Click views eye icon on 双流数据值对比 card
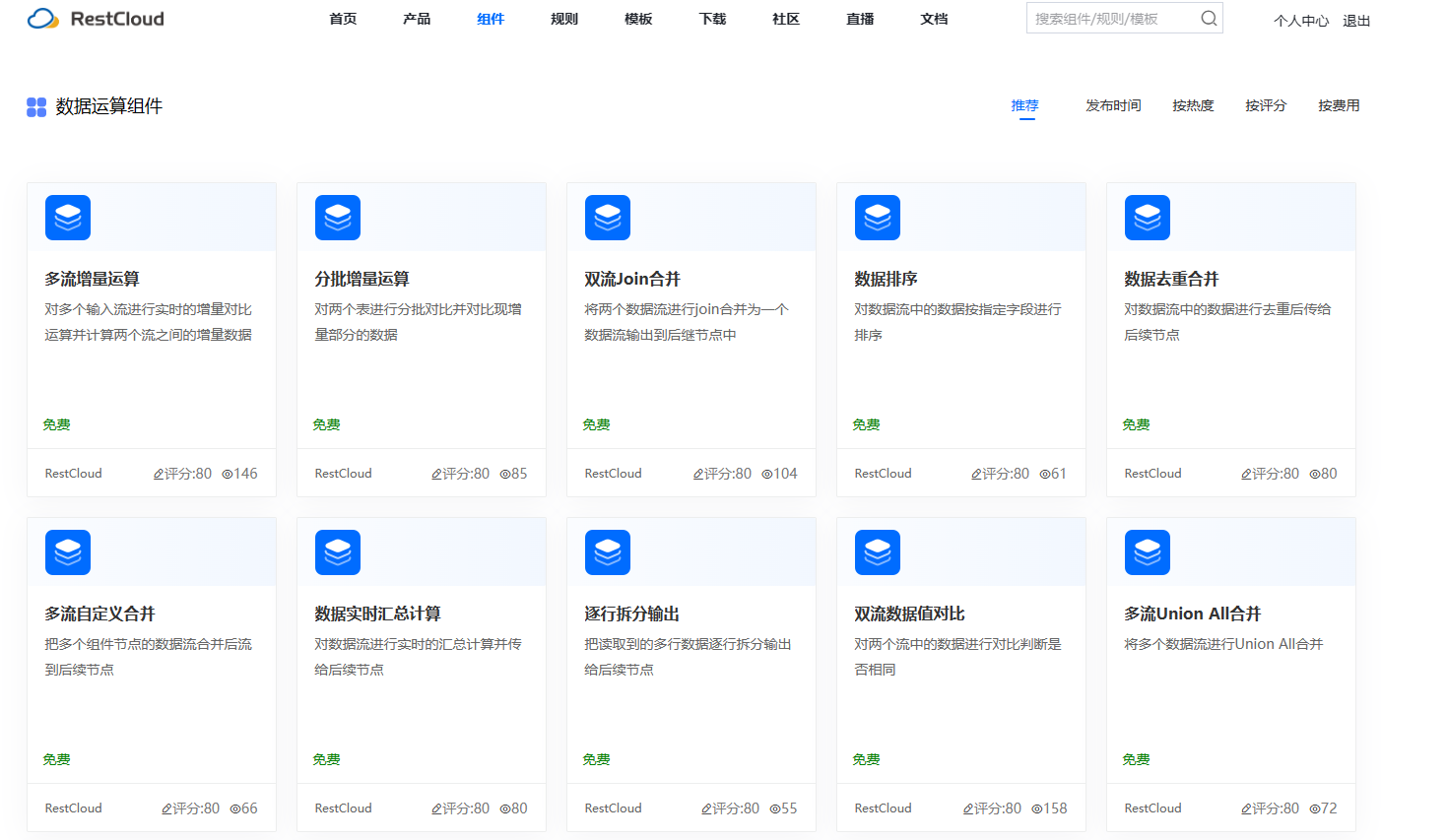Viewport: 1447px width, 840px height. [x=1037, y=809]
